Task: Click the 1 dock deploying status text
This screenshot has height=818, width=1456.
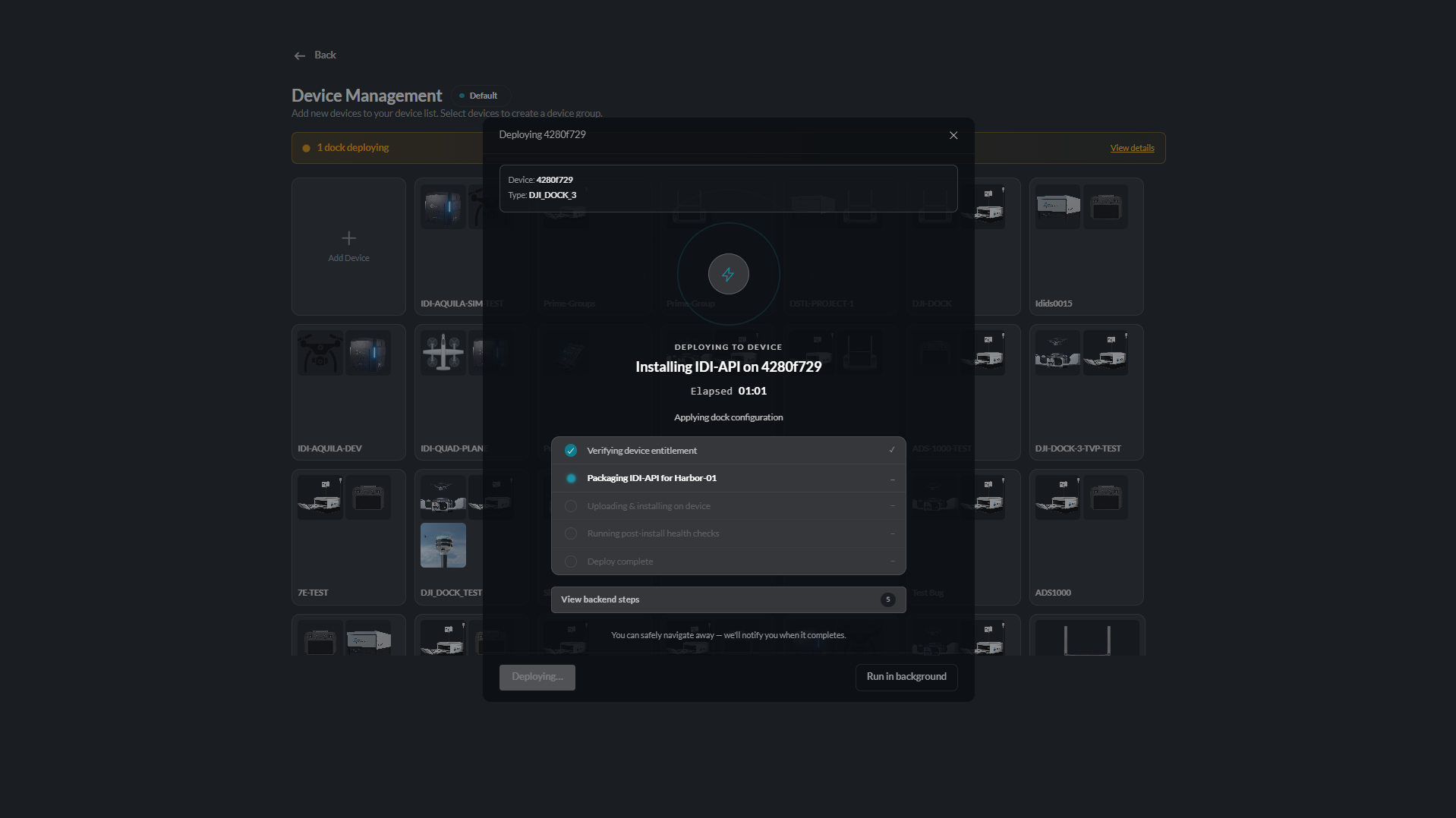Action: [353, 148]
